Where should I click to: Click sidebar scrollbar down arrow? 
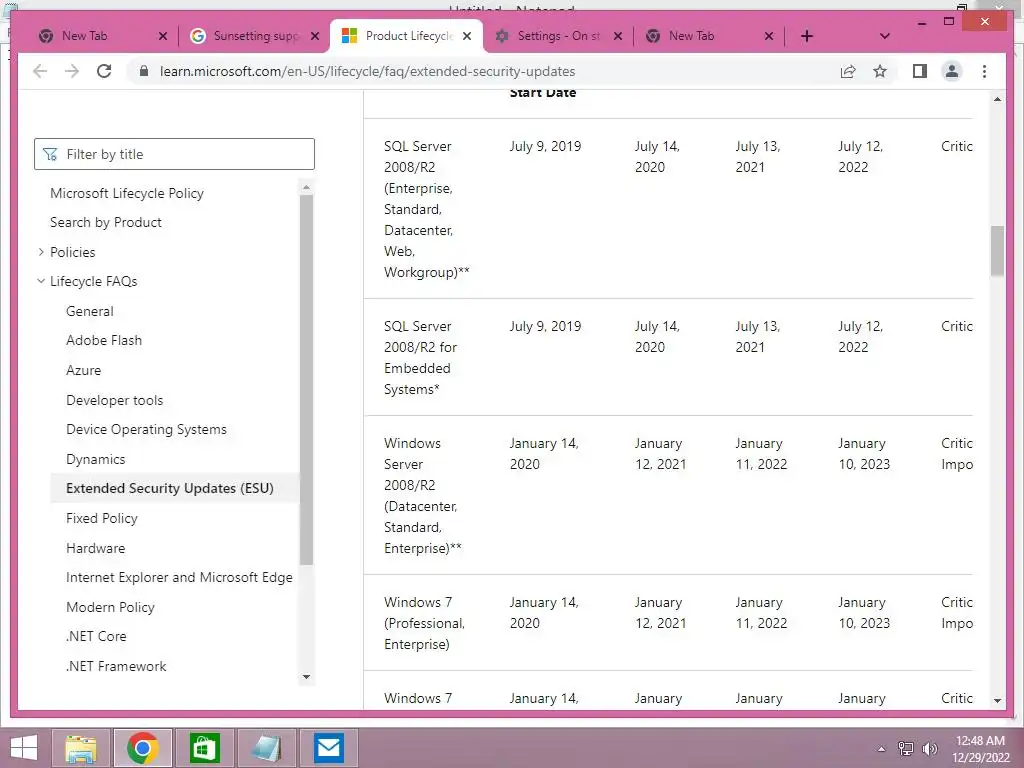[306, 677]
